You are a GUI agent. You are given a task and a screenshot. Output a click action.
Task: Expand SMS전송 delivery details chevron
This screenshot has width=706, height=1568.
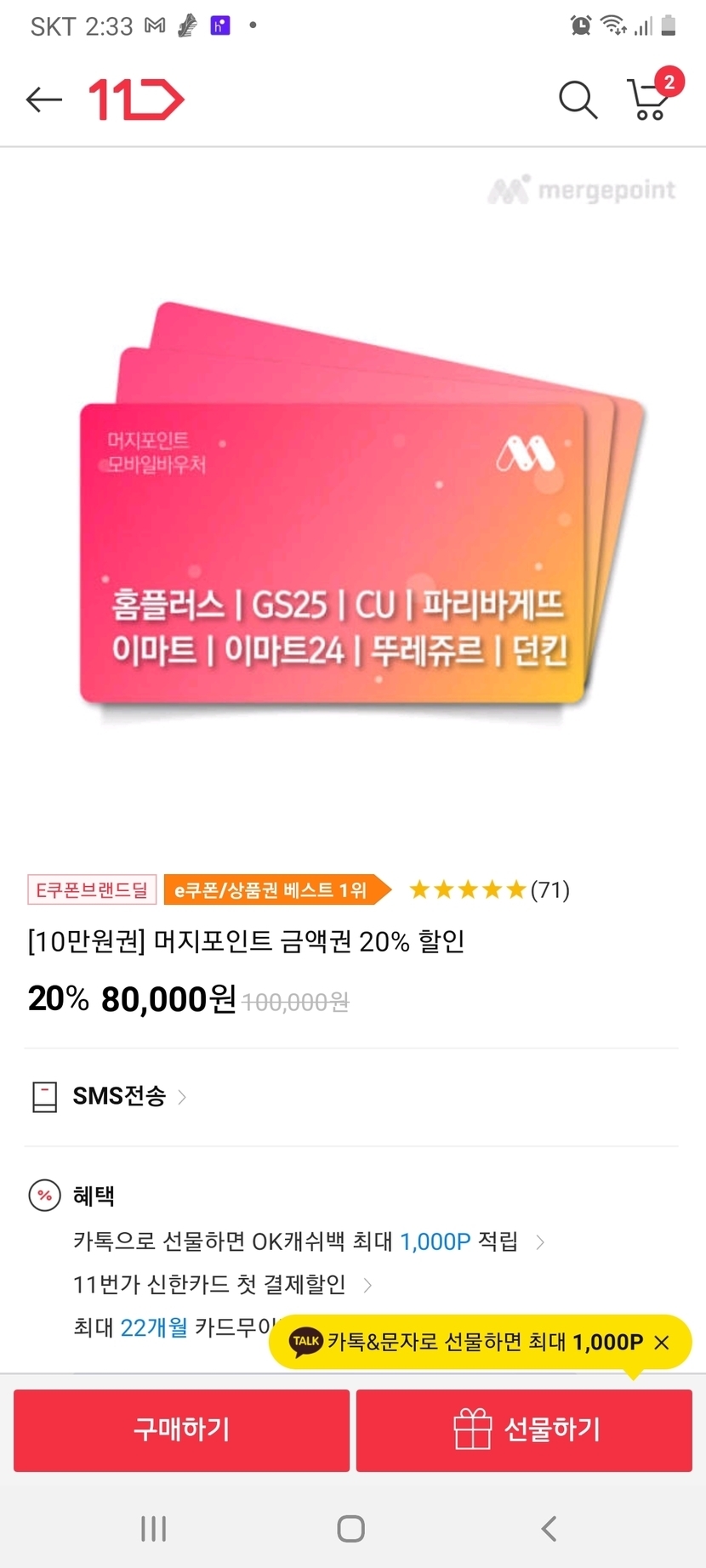point(182,1097)
